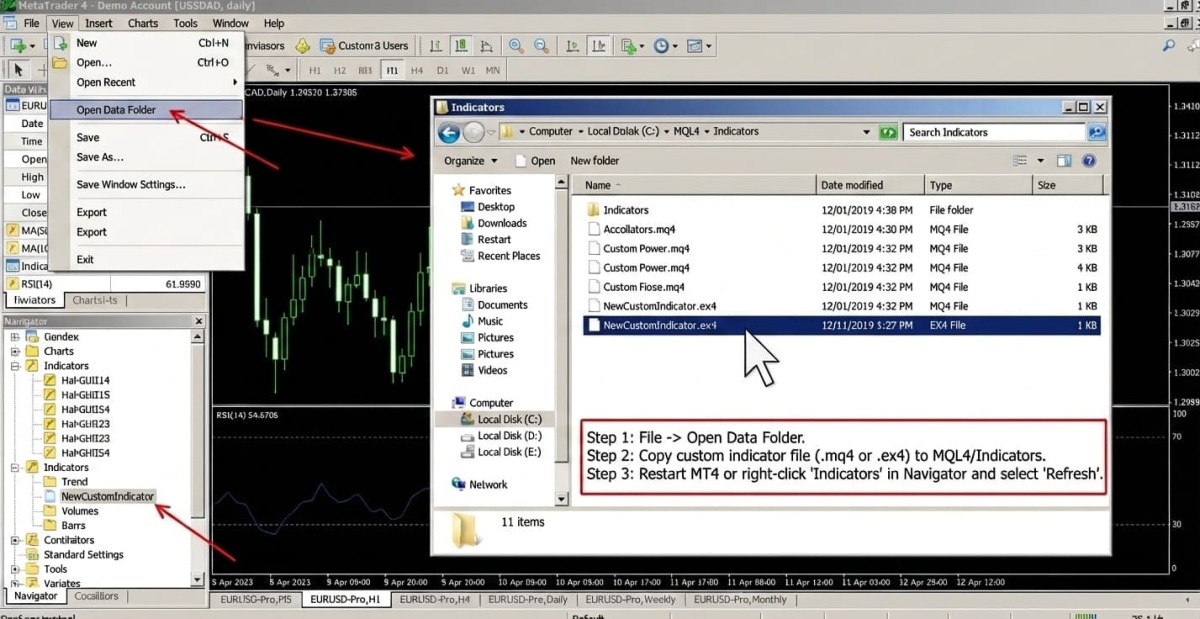Click the explorer sidebar scrollbar
Image resolution: width=1200 pixels, height=619 pixels.
pos(561,340)
